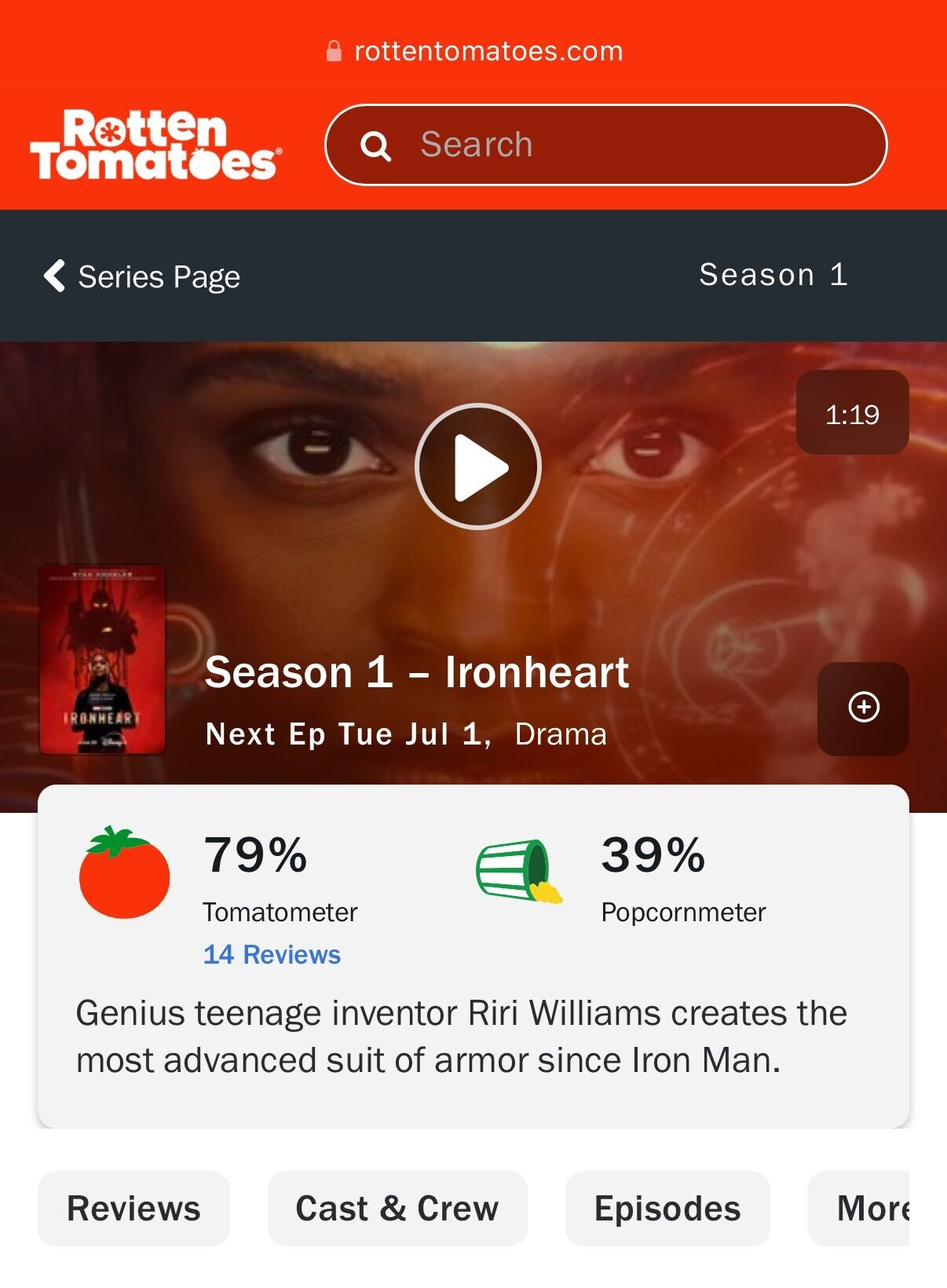Screen dimensions: 947x1288
Task: Click the back chevron beside Series Page
Action: 54,276
